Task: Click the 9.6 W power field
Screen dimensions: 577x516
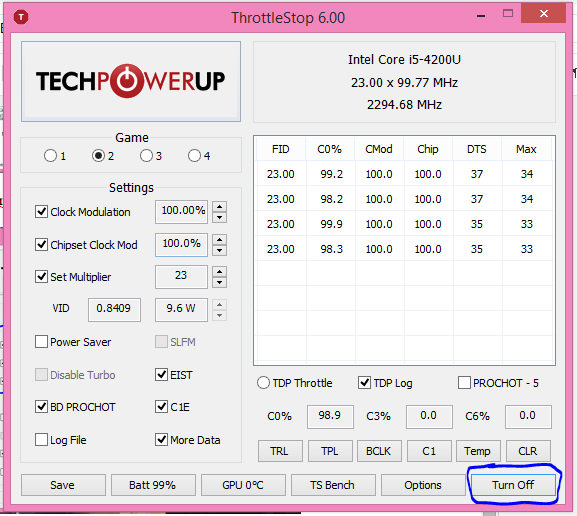Action: 181,310
